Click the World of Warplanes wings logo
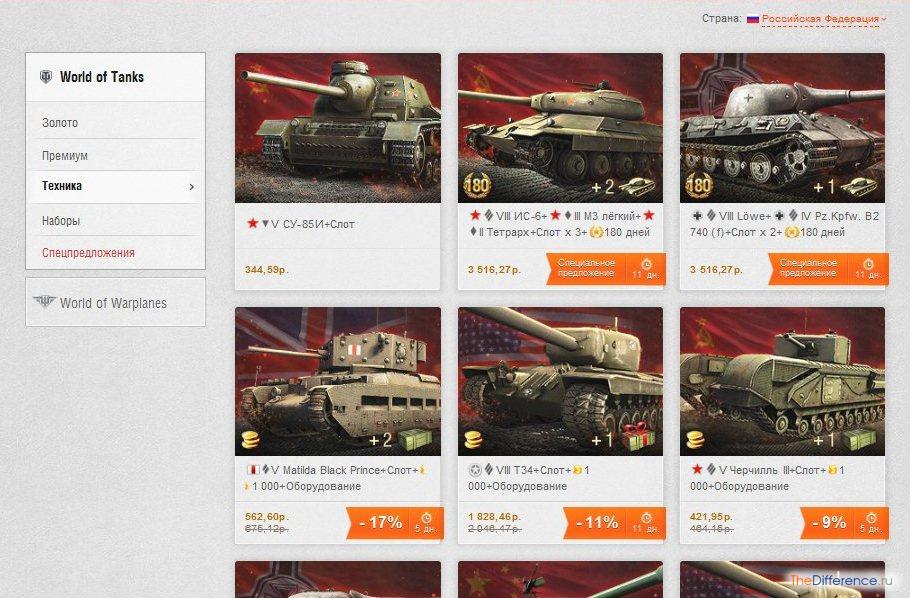This screenshot has height=598, width=910. 44,302
